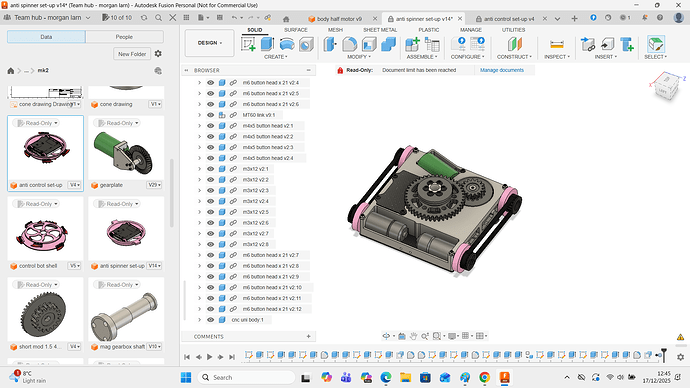Viewport: 690px width, 388px height.
Task: Toggle visibility of m4x5 button head v2:1
Action: point(210,125)
